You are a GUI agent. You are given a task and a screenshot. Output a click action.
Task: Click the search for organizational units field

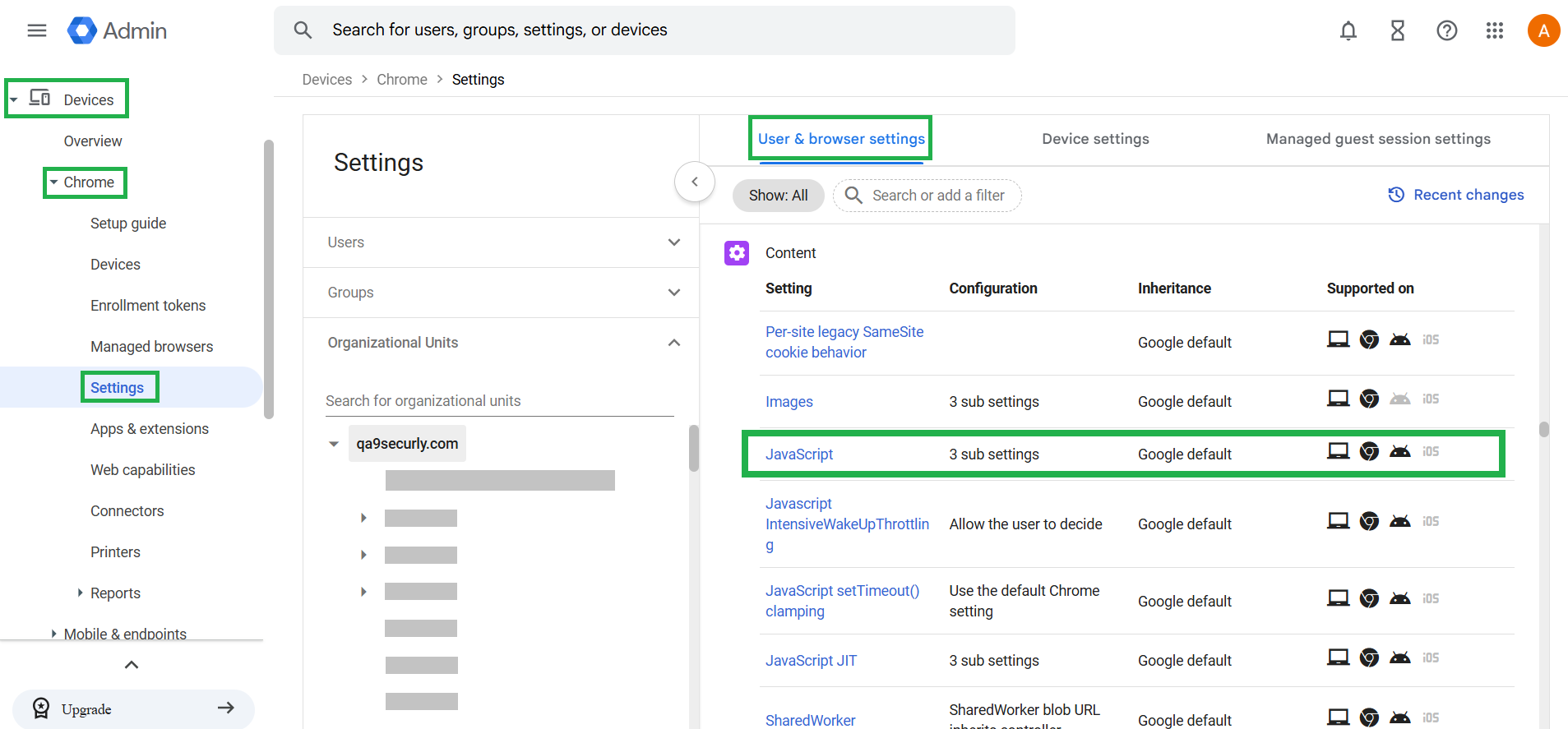(499, 401)
